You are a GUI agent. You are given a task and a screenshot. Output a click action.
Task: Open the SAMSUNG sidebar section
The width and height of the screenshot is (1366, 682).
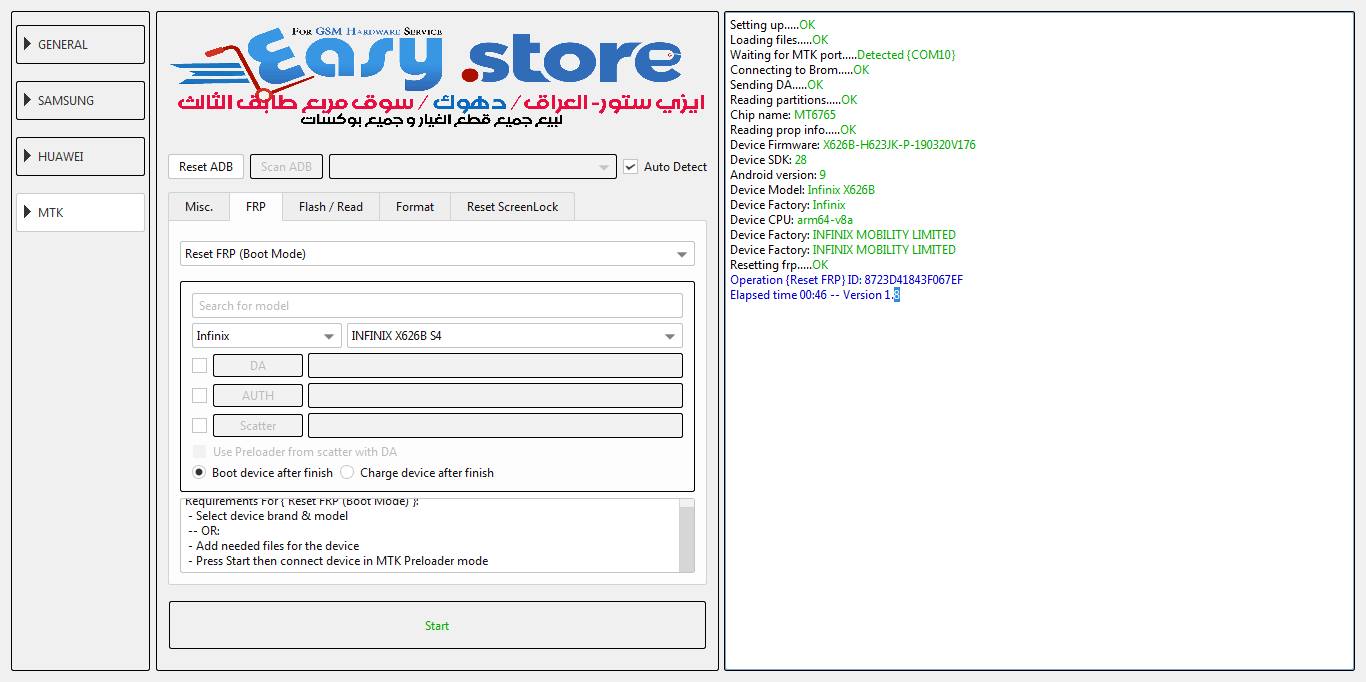(x=80, y=101)
